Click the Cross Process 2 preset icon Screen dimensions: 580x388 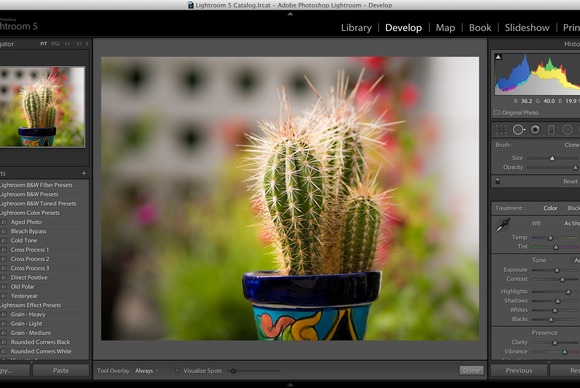coord(4,259)
